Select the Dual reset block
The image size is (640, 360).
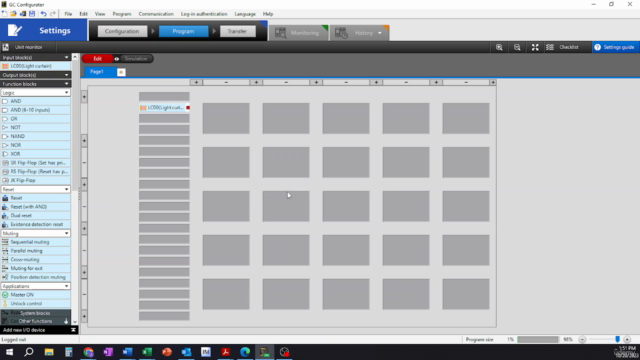tap(36, 216)
